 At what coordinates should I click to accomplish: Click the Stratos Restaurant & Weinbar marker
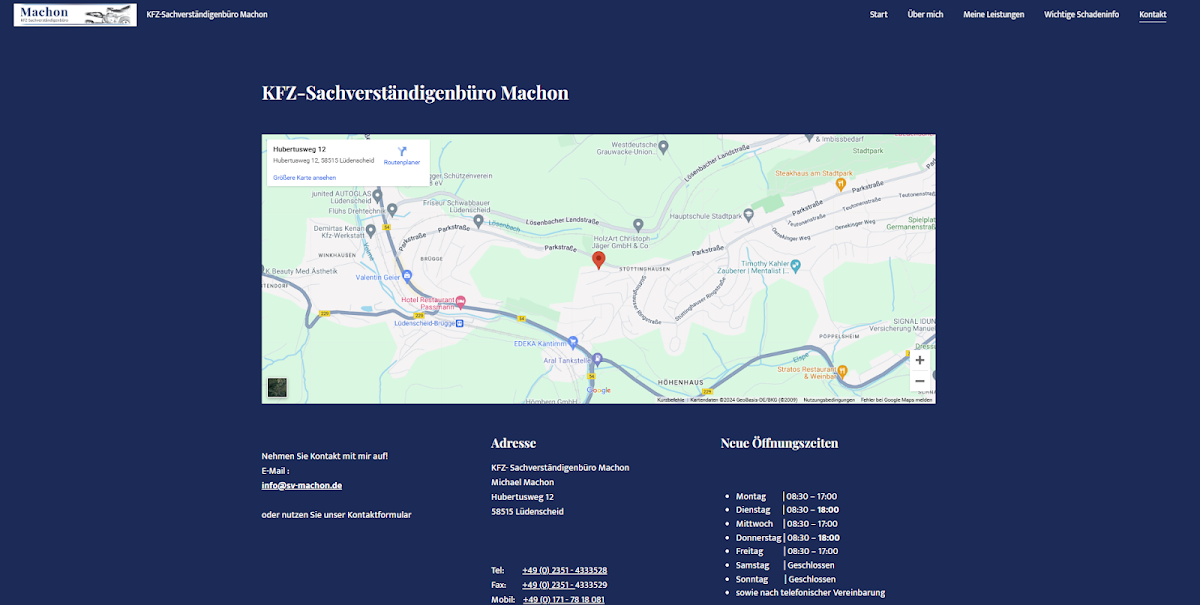coord(842,369)
